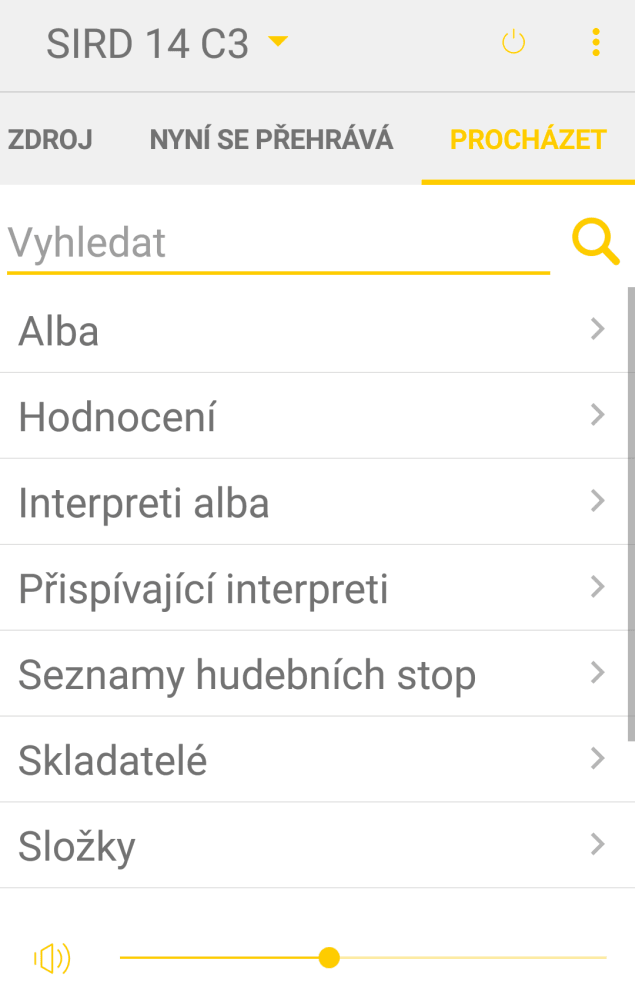Screen dimensions: 635x1000
Task: Tap the power standby icon
Action: [513, 43]
